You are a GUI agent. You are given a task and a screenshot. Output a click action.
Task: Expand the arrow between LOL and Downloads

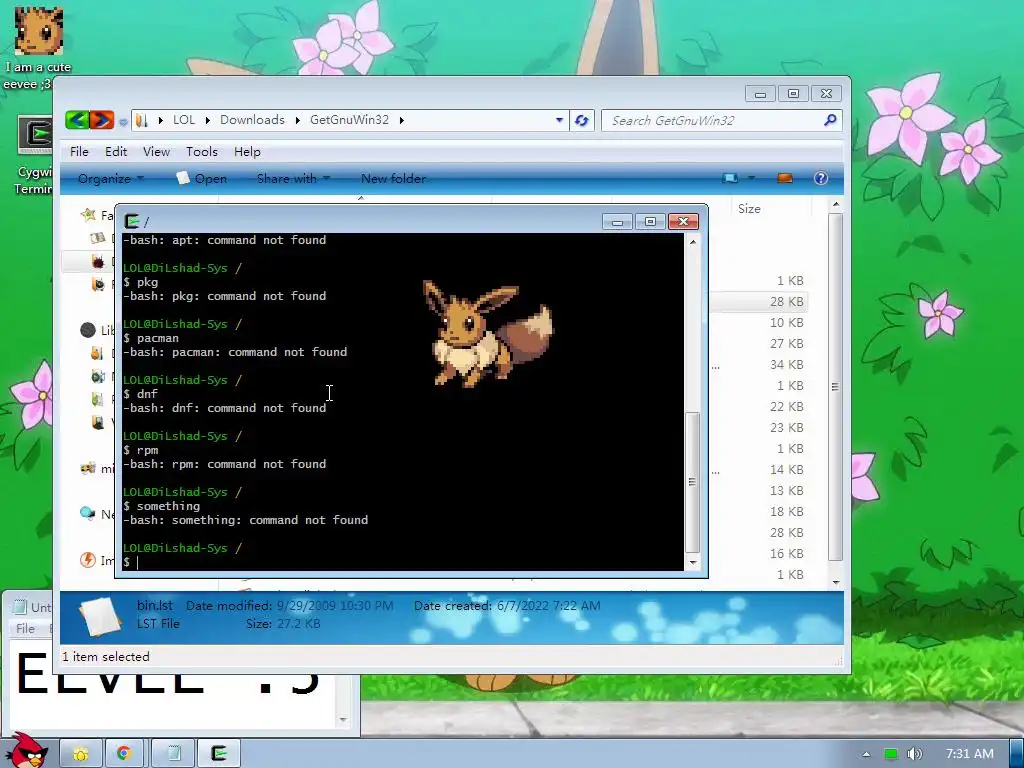click(208, 120)
